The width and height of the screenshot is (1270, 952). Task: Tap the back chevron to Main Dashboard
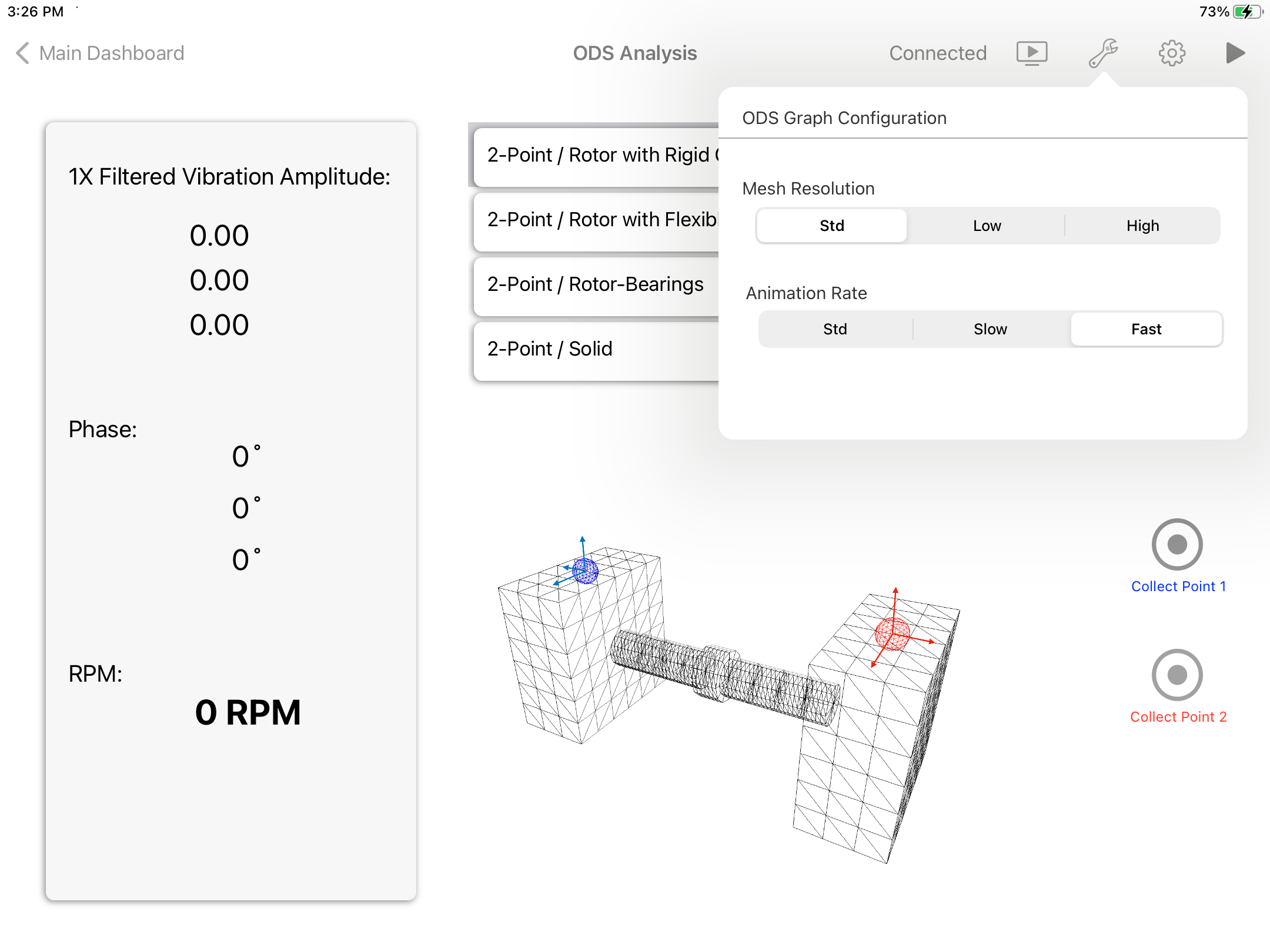click(22, 53)
